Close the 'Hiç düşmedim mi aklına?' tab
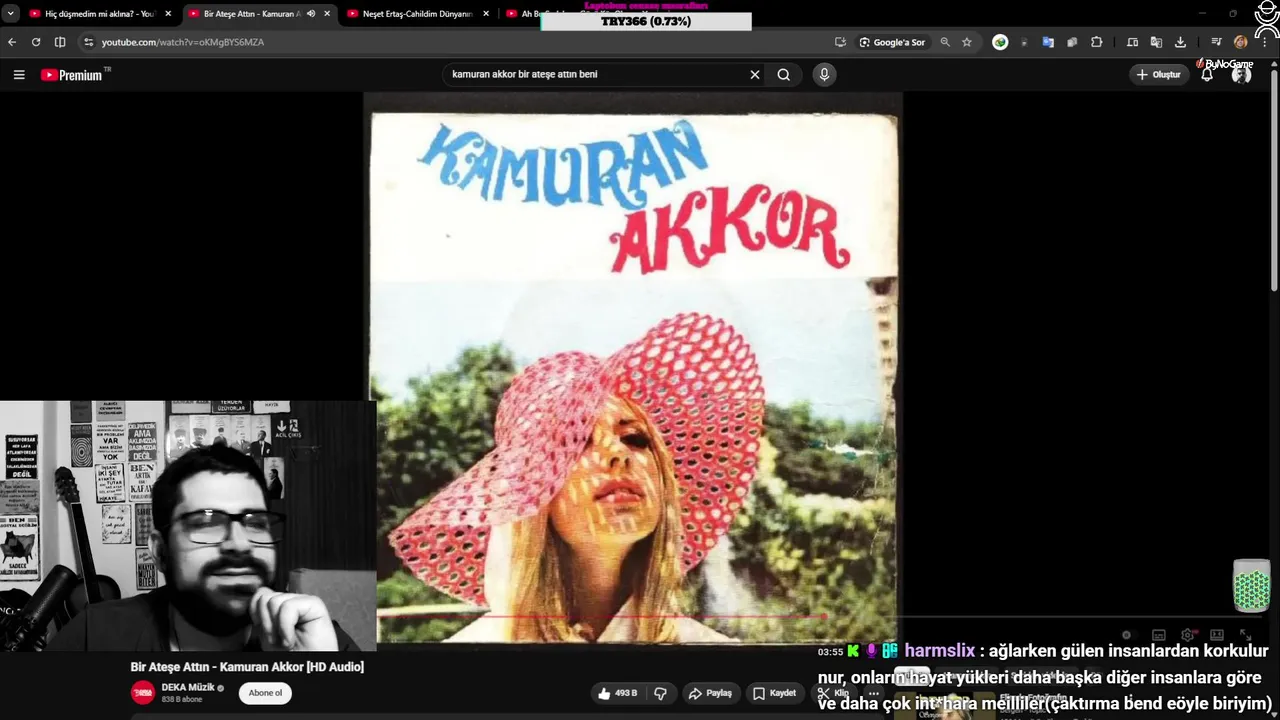 tap(168, 14)
